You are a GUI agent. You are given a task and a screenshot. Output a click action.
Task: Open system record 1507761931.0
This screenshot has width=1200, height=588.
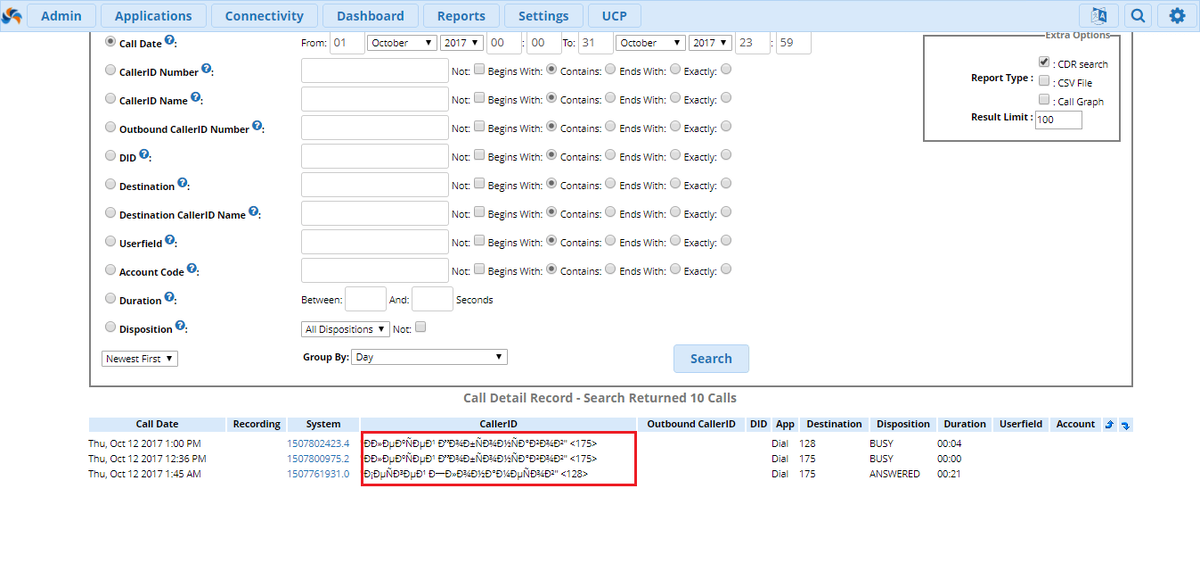318,474
